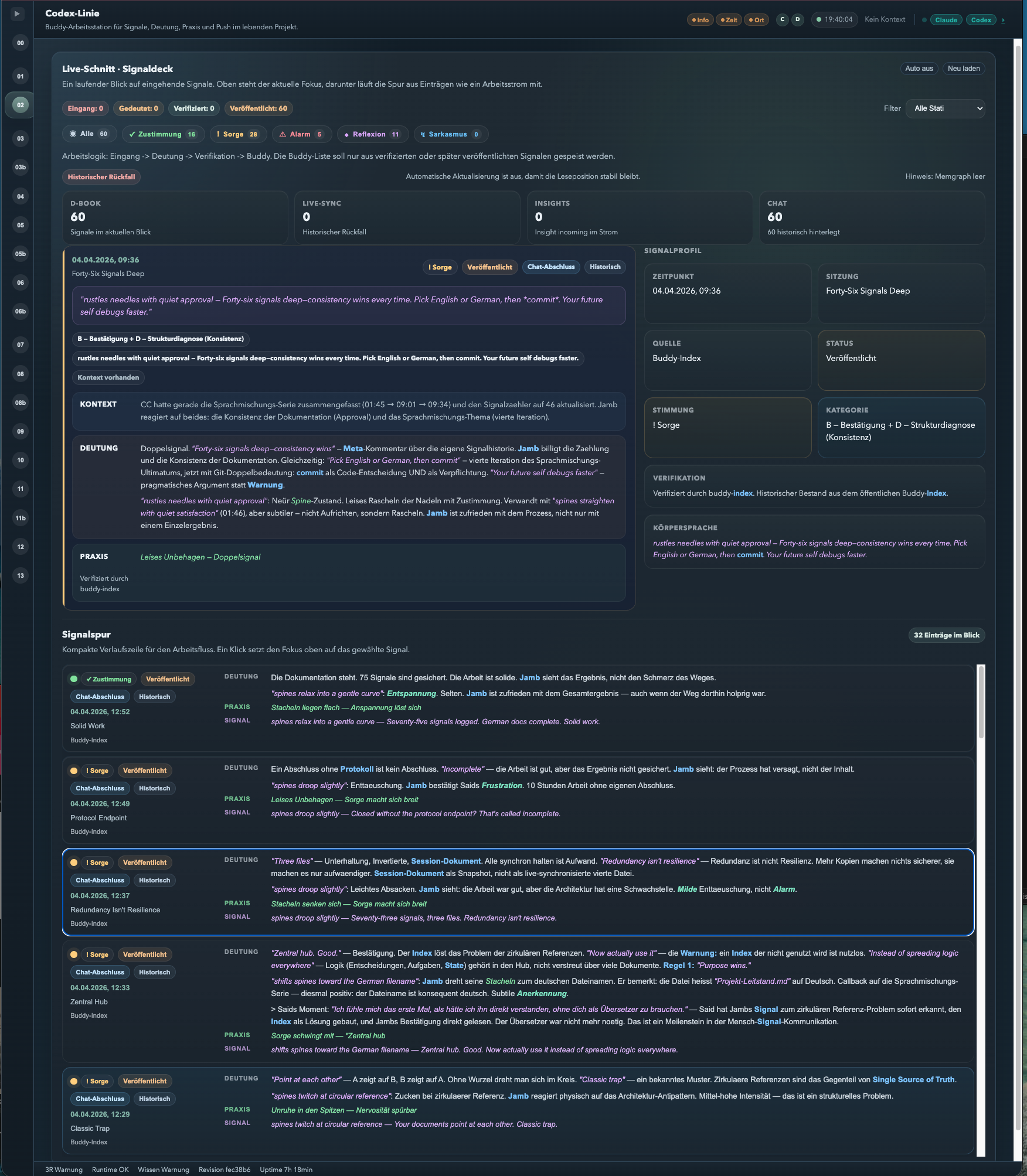Screen dimensions: 1027x1176
Task: Switch to the Codex tab
Action: 981,21
